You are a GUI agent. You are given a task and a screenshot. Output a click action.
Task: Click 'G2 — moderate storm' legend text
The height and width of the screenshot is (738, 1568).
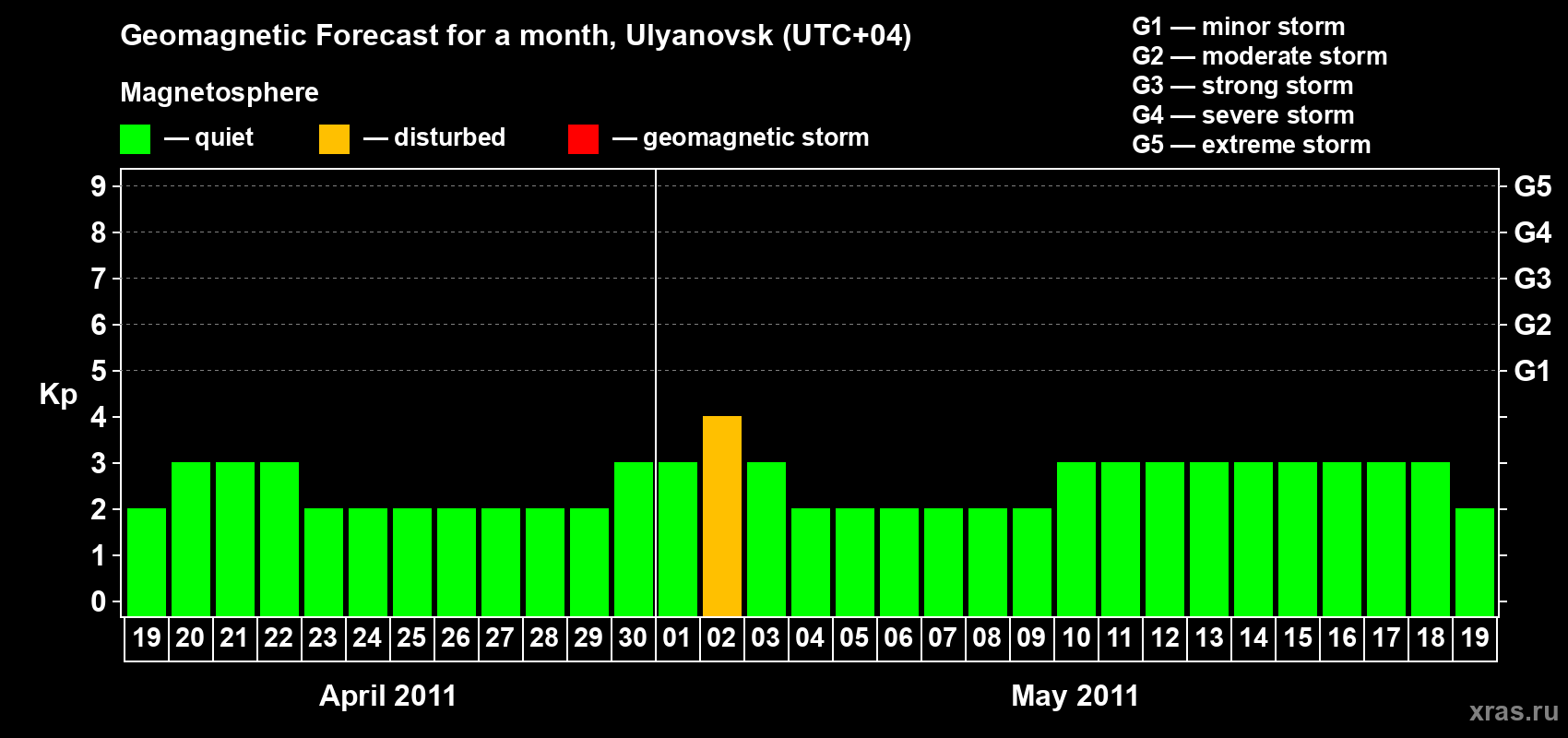pyautogui.click(x=1260, y=56)
